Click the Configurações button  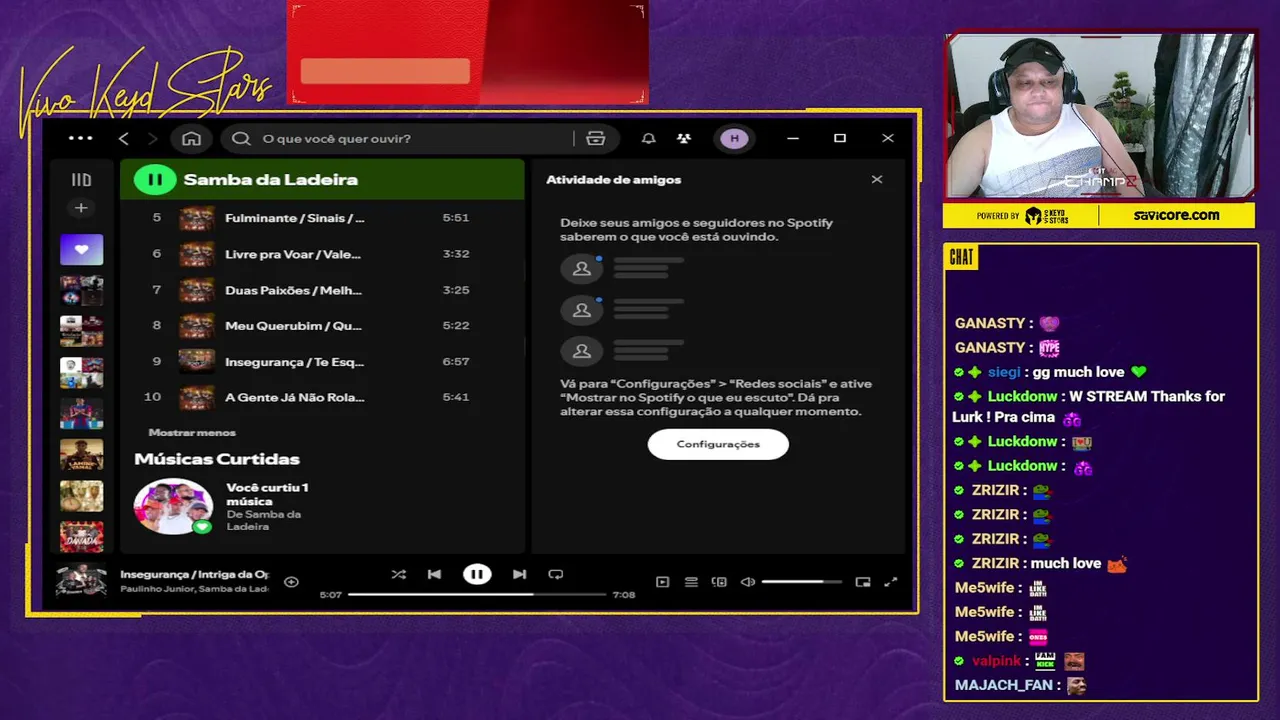click(x=718, y=444)
